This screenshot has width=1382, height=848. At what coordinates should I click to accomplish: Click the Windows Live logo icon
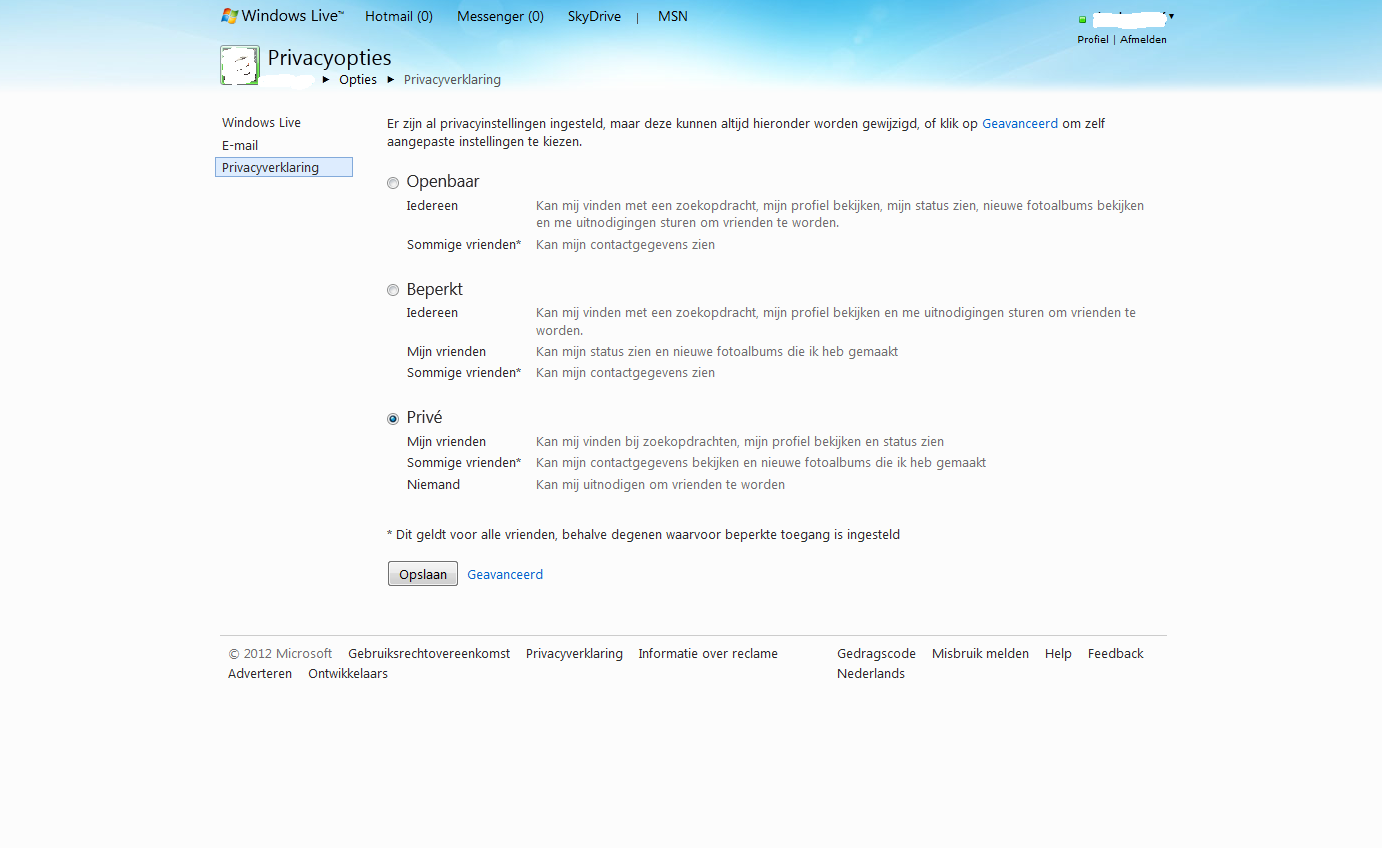tap(230, 16)
